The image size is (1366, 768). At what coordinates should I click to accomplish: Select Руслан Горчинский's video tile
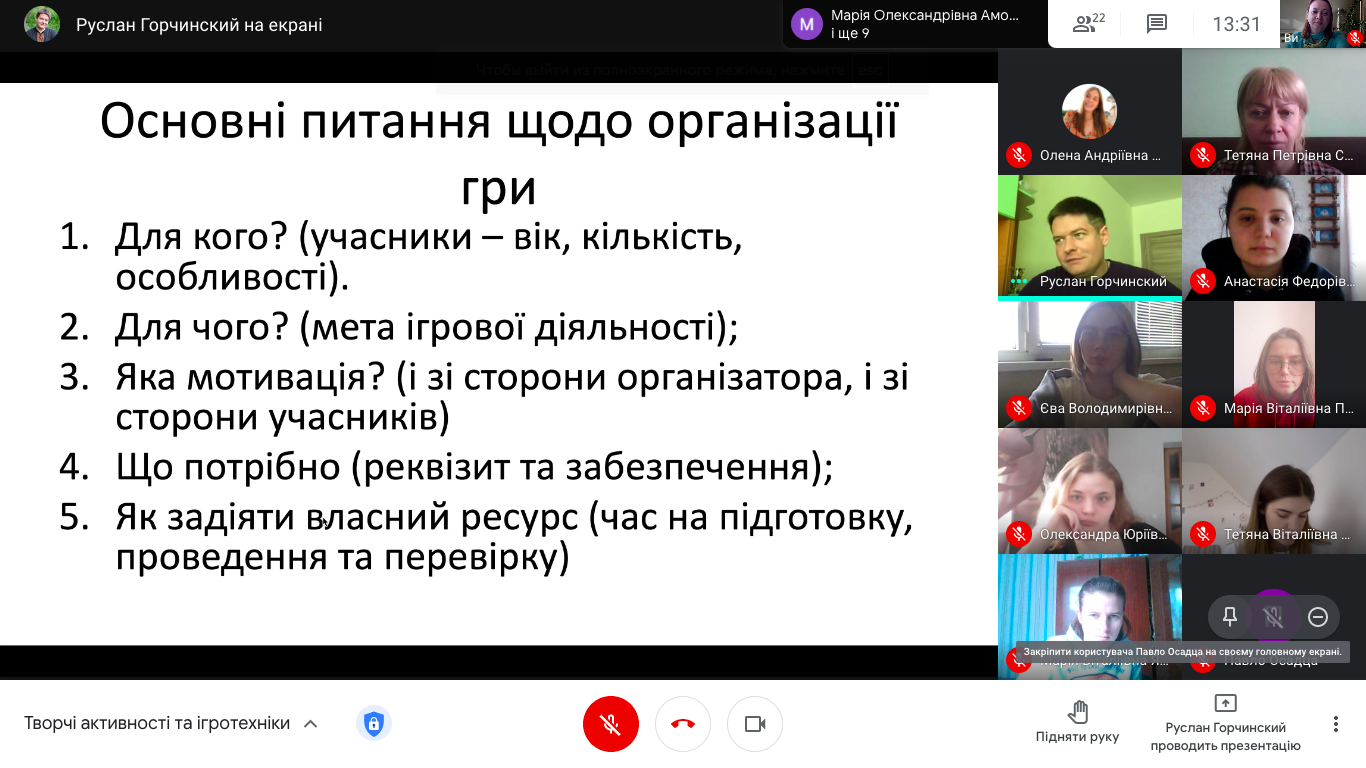[1089, 237]
